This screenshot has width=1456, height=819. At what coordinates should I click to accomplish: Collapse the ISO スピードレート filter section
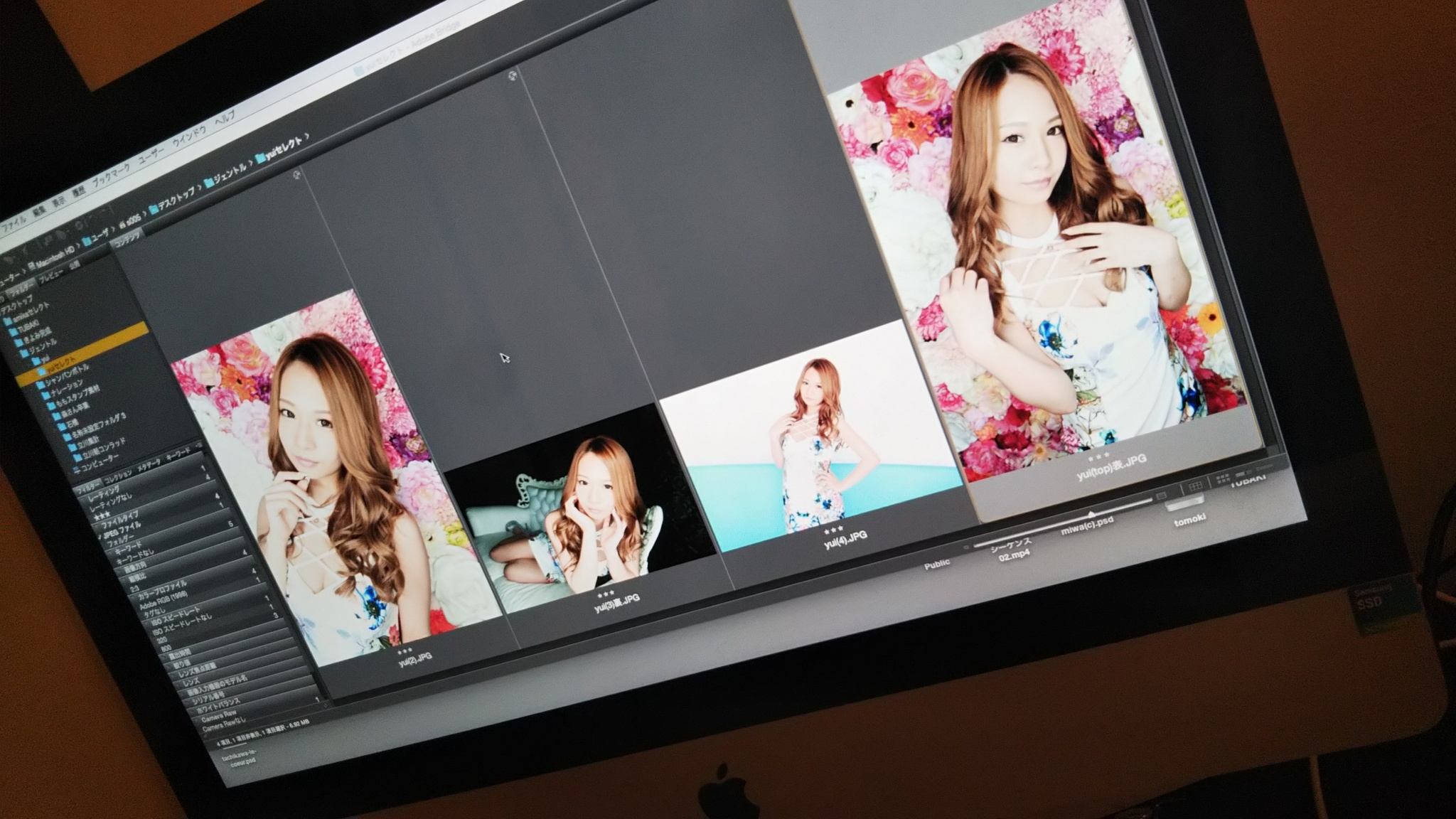[176, 618]
